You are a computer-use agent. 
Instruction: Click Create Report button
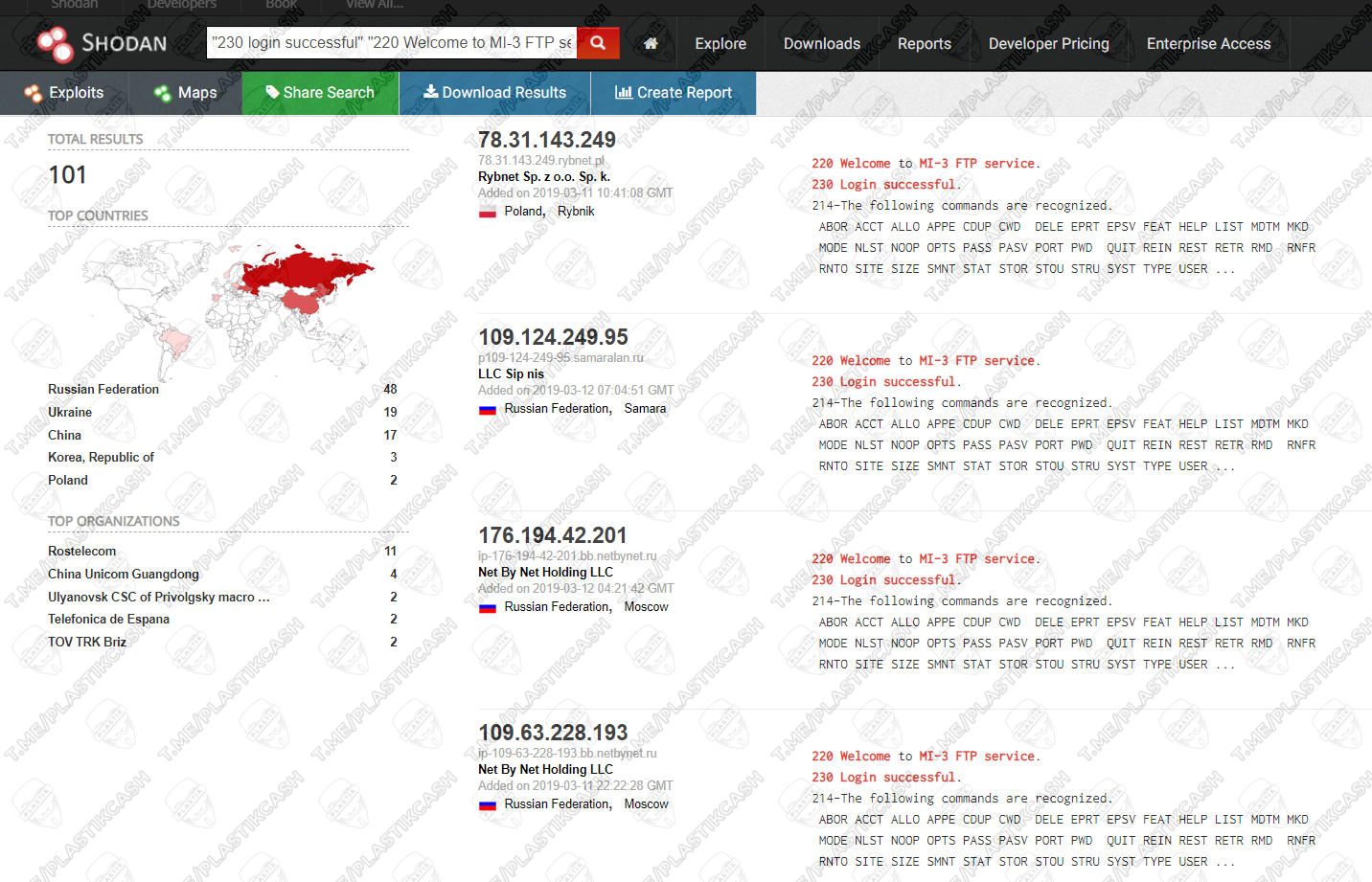pos(673,93)
